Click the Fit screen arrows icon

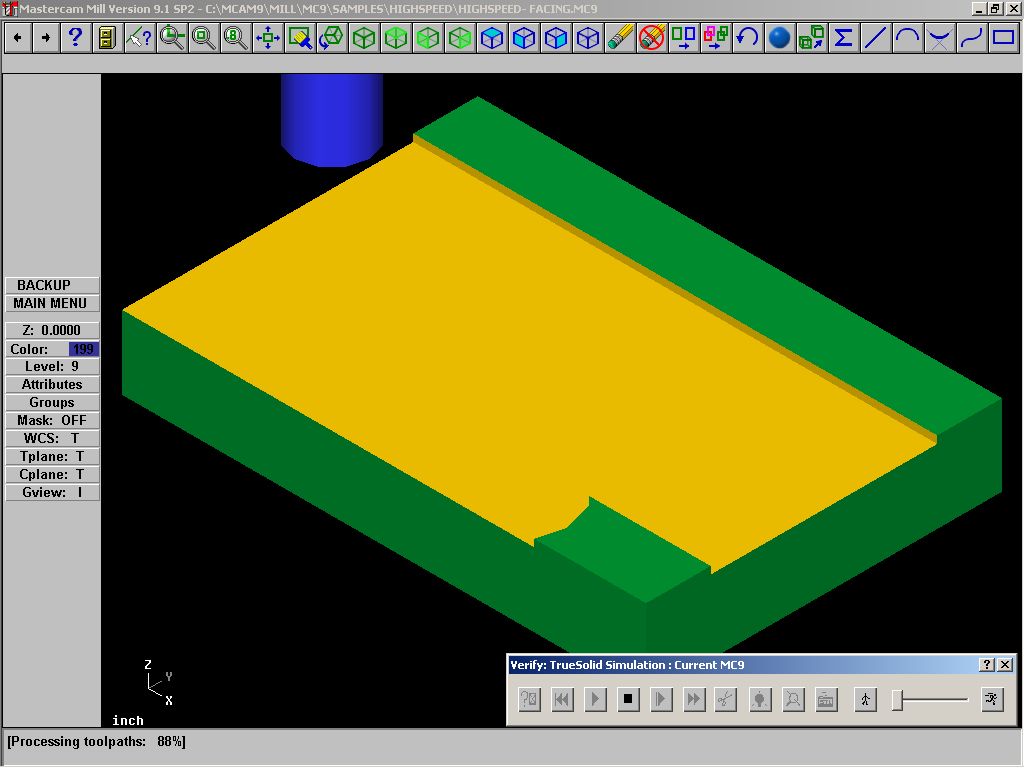pos(268,37)
